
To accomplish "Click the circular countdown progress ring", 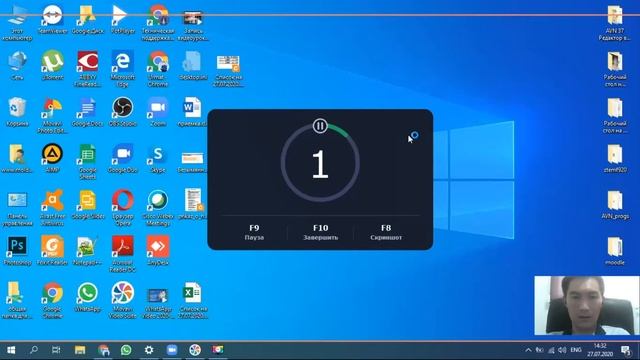I will 320,163.
